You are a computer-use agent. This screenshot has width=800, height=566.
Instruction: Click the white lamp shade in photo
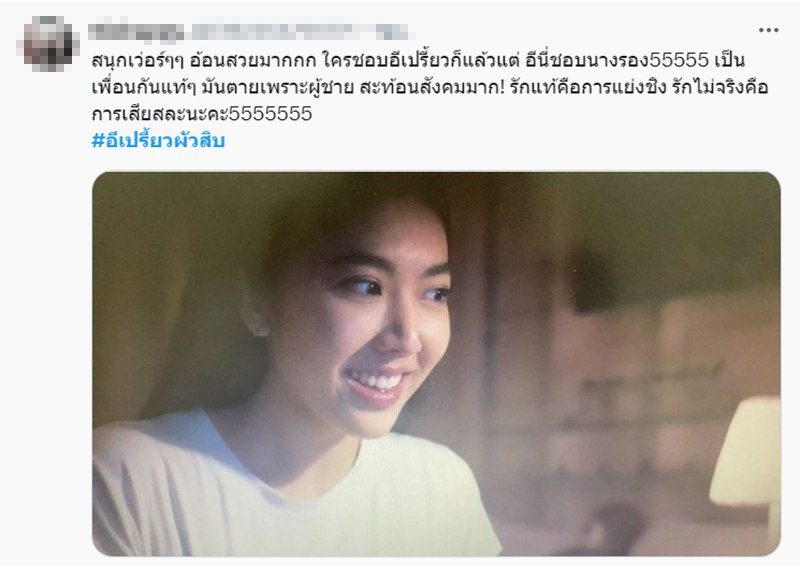[x=746, y=452]
